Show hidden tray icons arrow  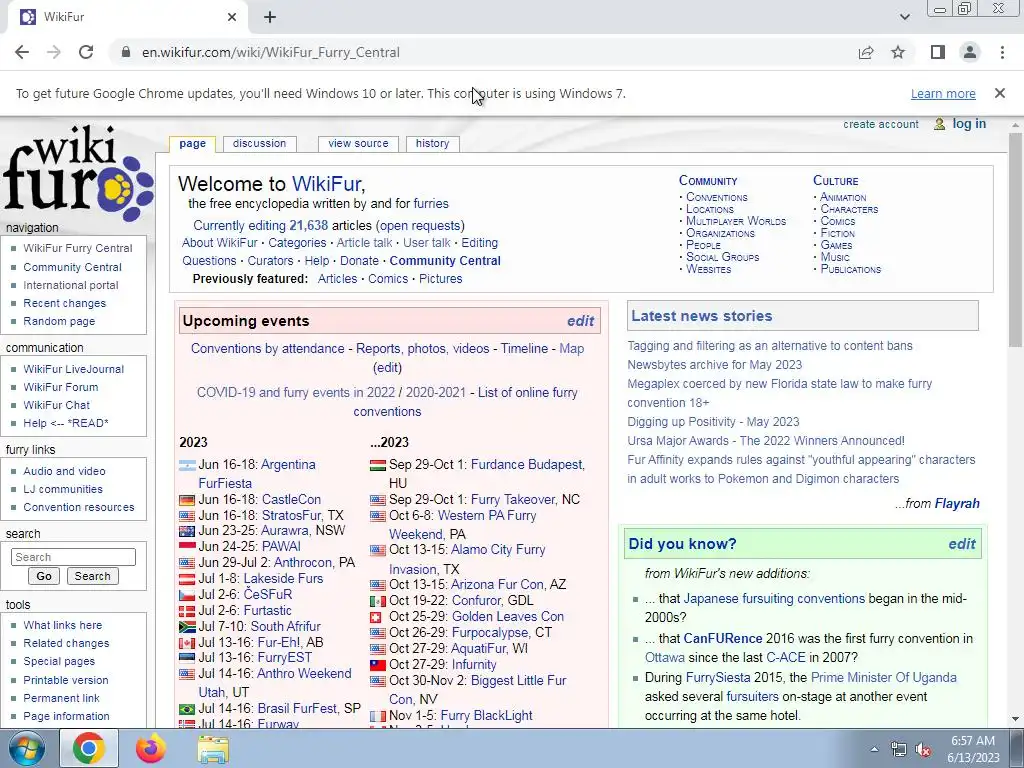coord(874,750)
